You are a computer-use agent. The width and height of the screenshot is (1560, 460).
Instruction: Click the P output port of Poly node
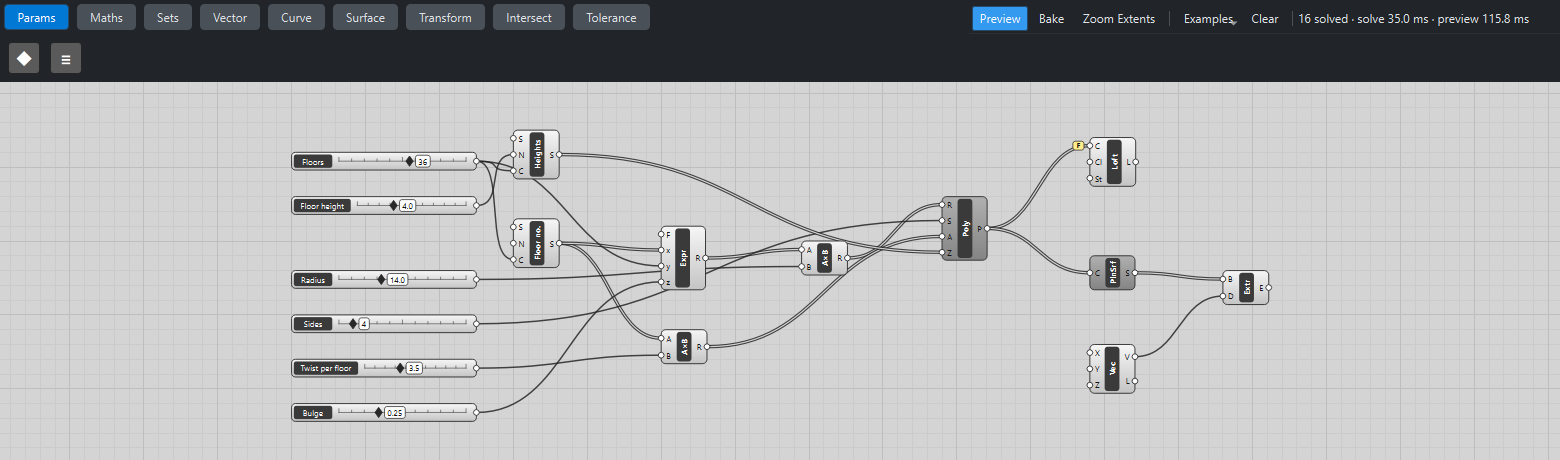coord(986,228)
